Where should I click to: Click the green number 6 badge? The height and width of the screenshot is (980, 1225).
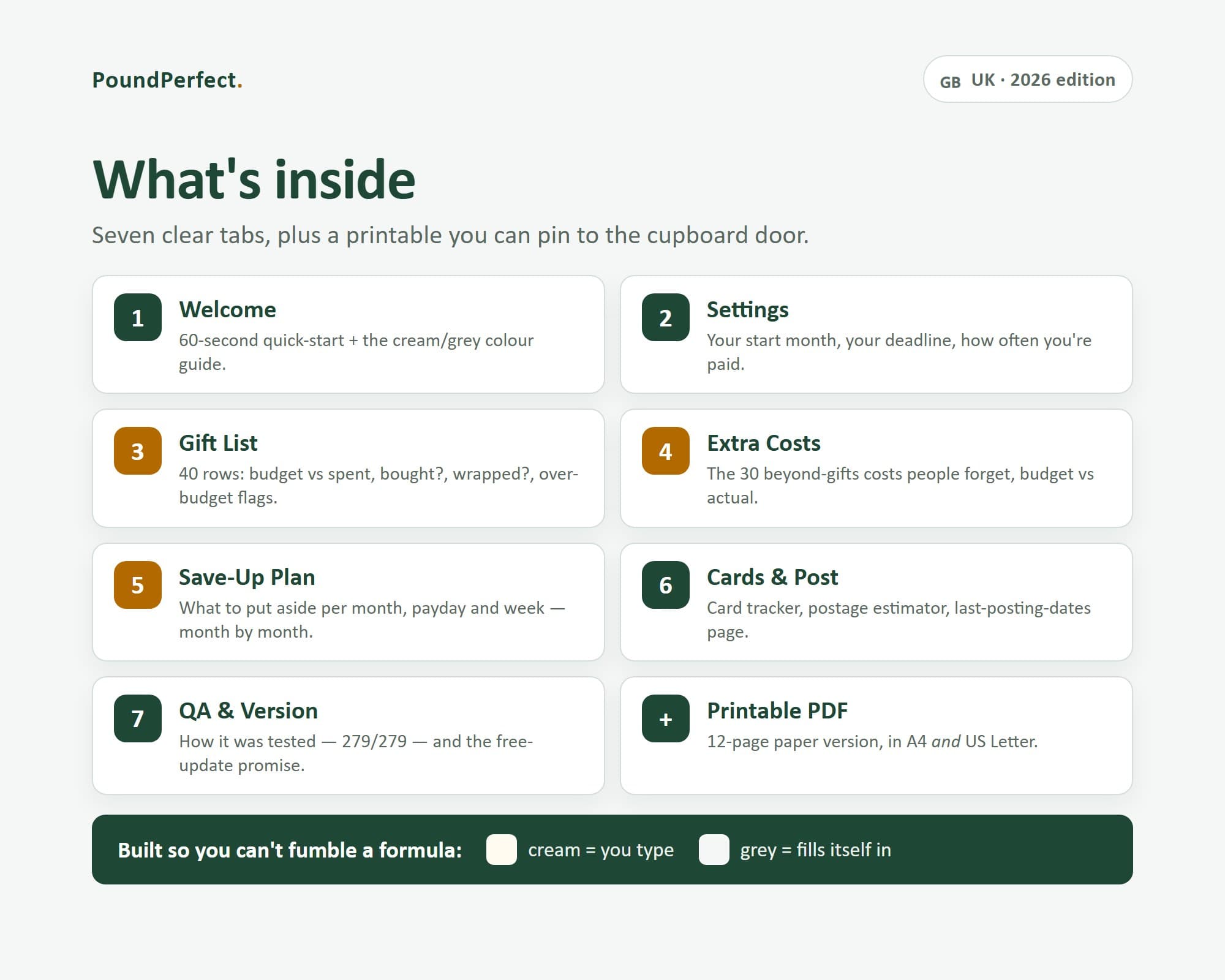[666, 585]
